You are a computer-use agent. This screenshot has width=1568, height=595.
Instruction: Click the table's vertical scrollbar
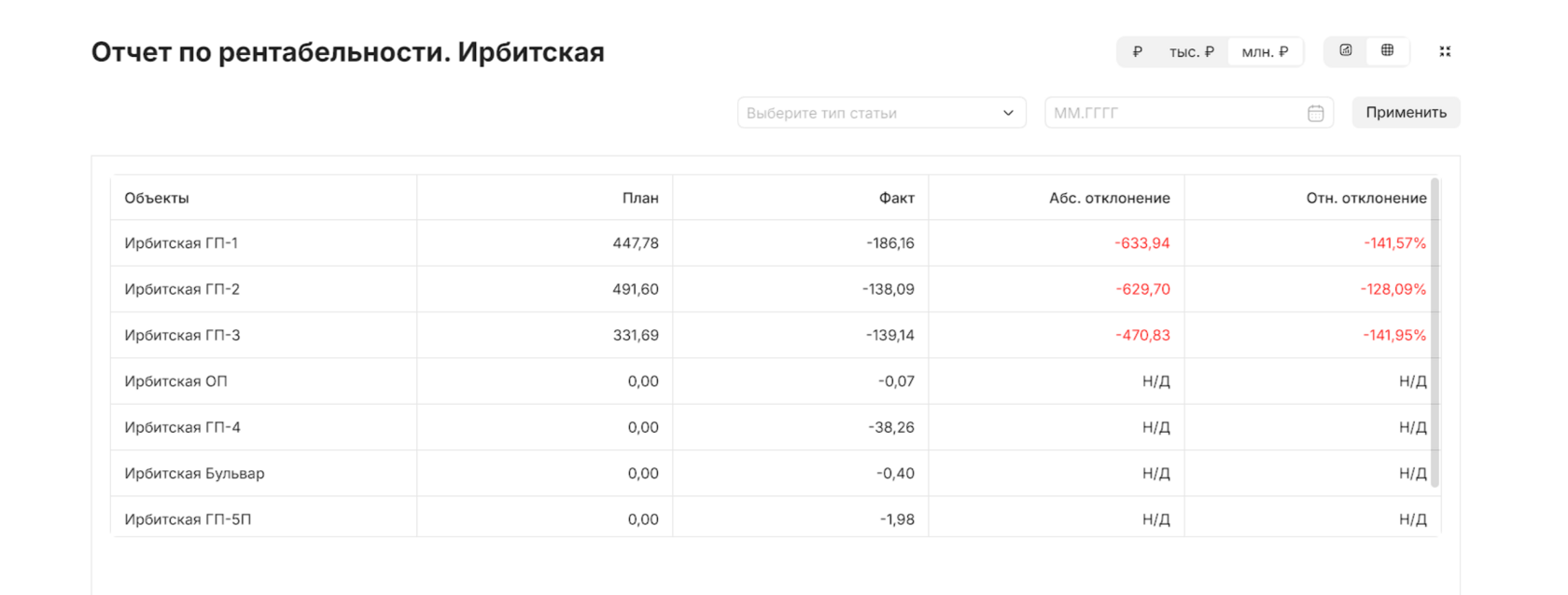[1435, 331]
